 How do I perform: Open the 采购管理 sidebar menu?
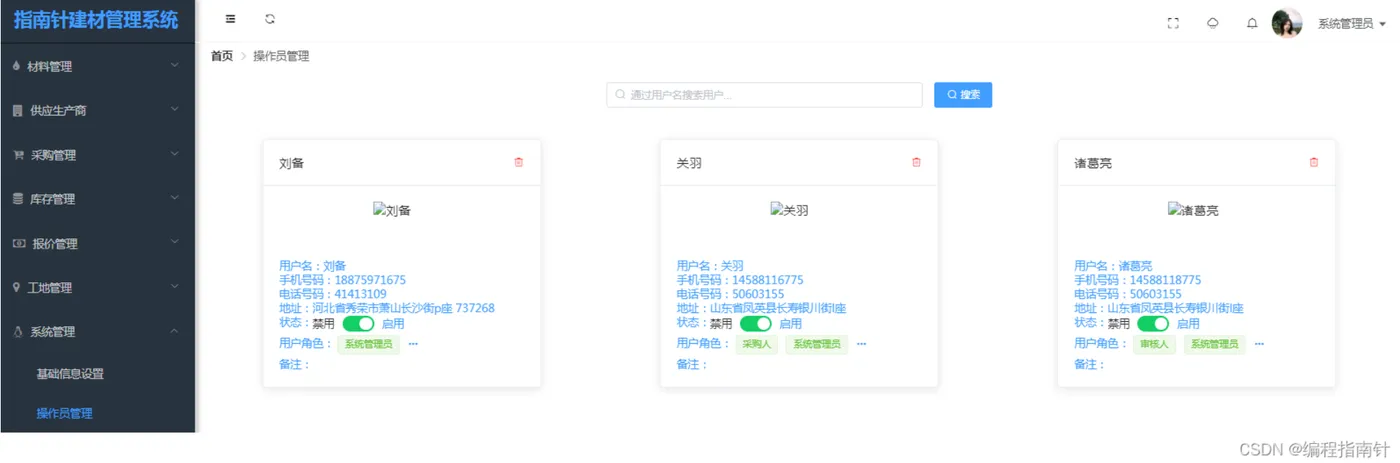98,155
